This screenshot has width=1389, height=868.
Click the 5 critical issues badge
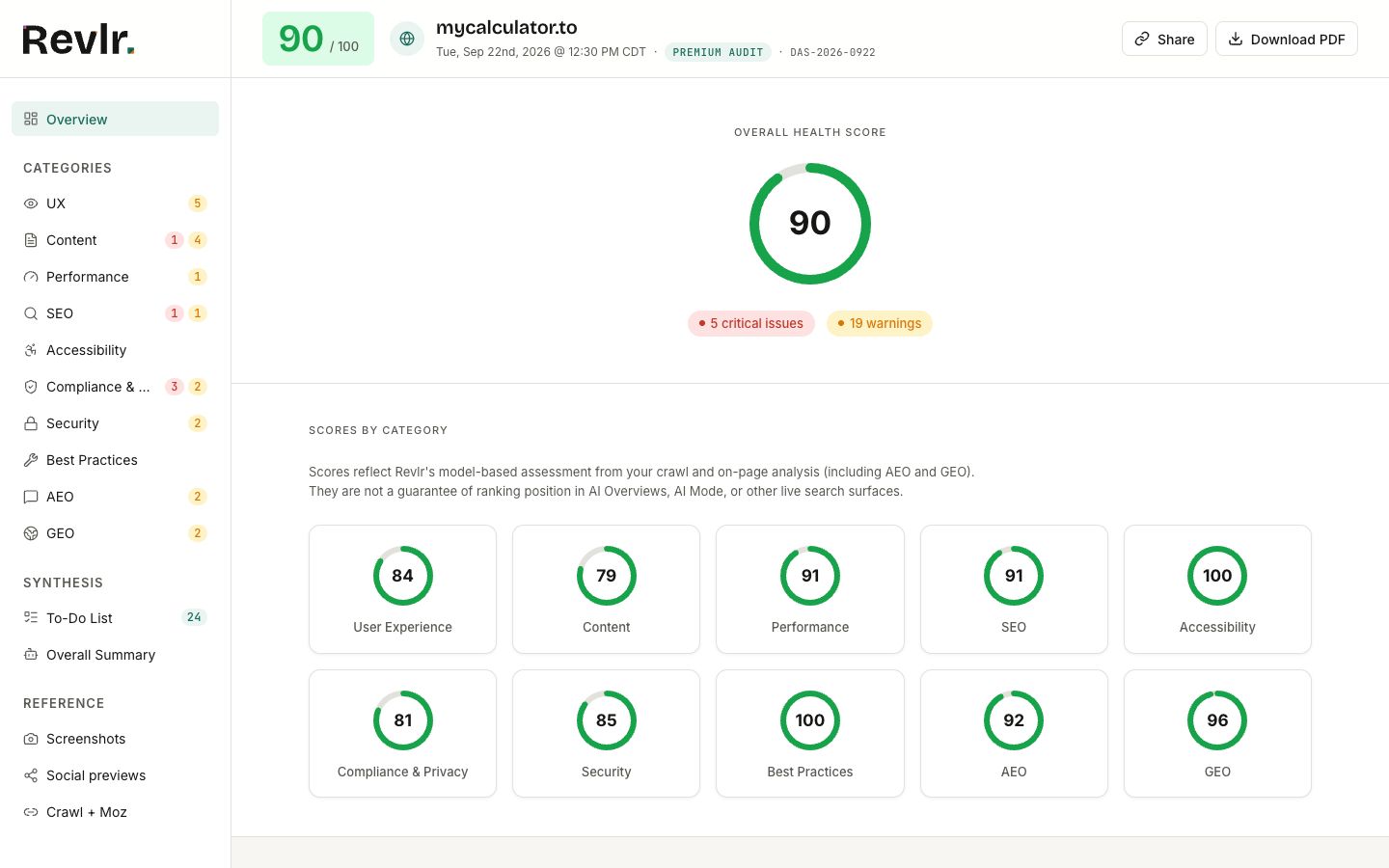pos(751,323)
